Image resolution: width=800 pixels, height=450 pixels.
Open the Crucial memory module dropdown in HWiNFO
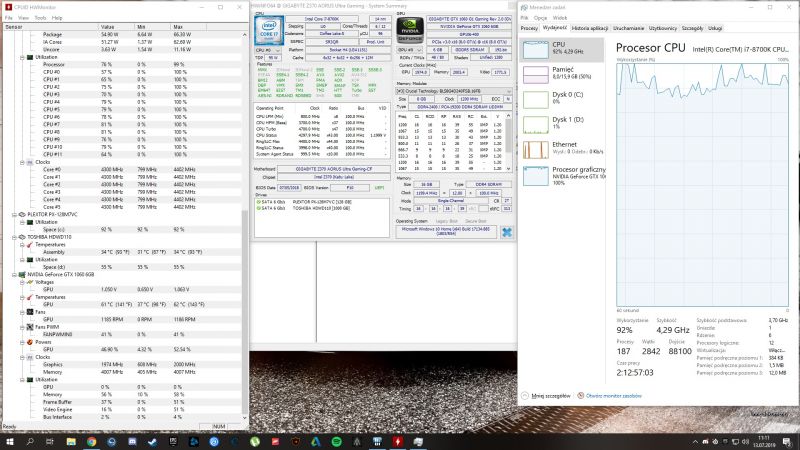[x=454, y=91]
